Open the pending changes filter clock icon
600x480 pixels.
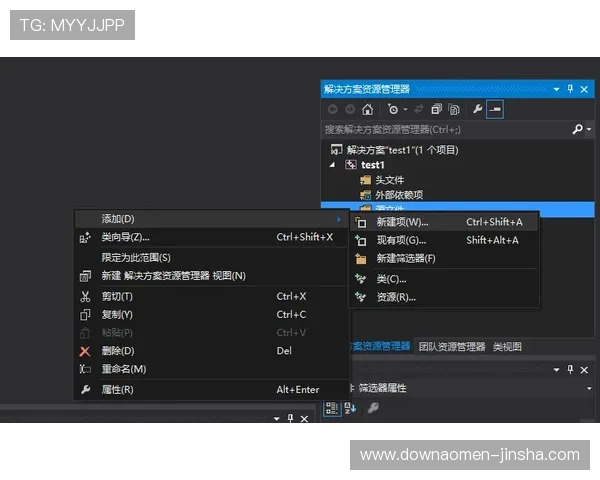point(393,110)
